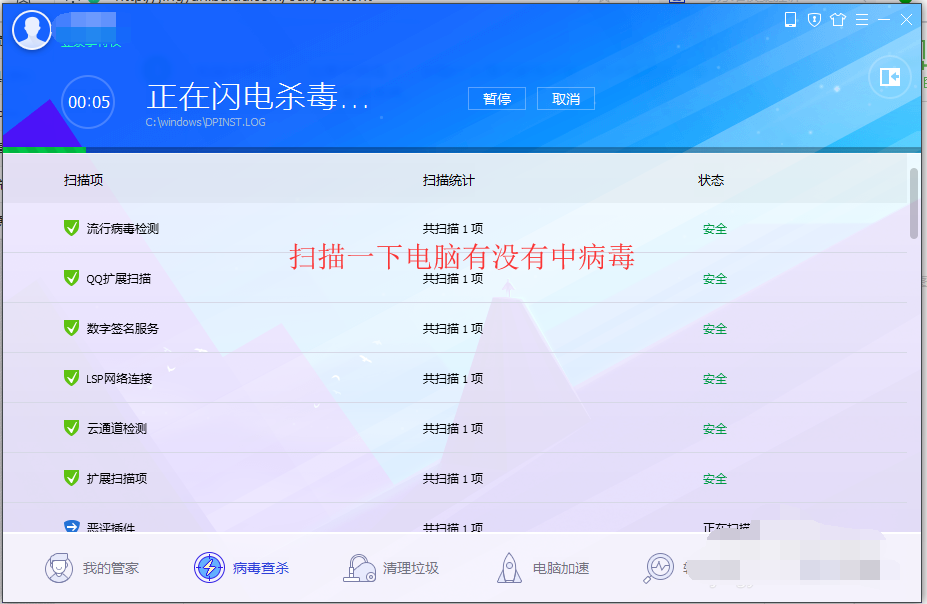Click the green shield beside 云通道检测
This screenshot has width=927, height=604.
tap(72, 428)
